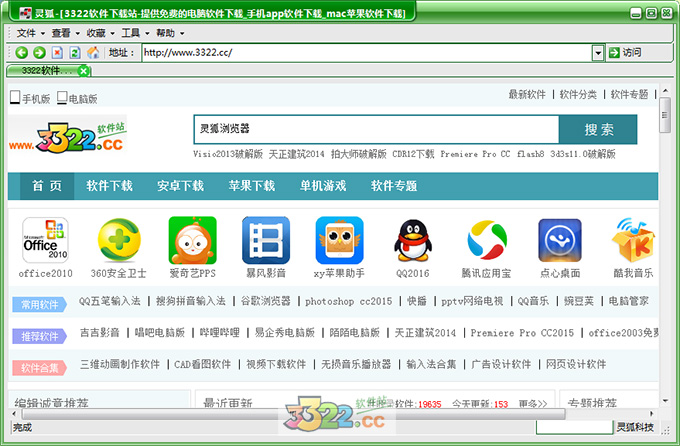Click the 拍大师破解版 hot search link
Image resolution: width=680 pixels, height=446 pixels.
358,154
